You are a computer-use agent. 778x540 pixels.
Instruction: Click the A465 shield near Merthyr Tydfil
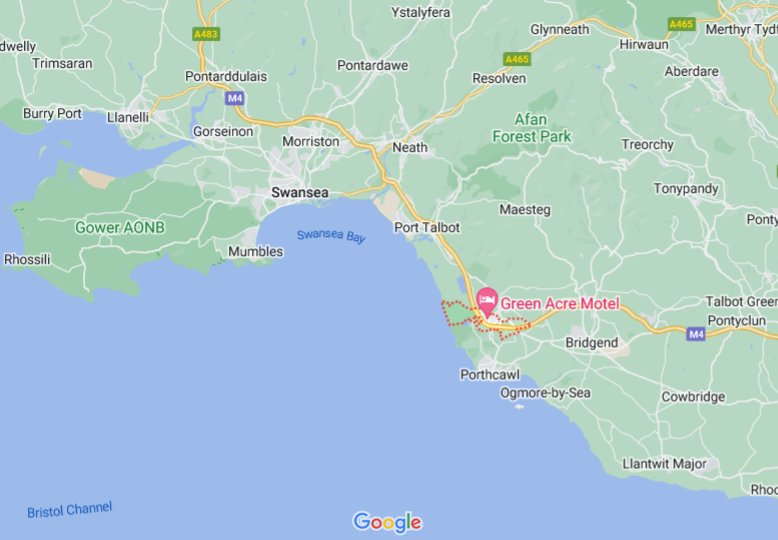point(681,24)
